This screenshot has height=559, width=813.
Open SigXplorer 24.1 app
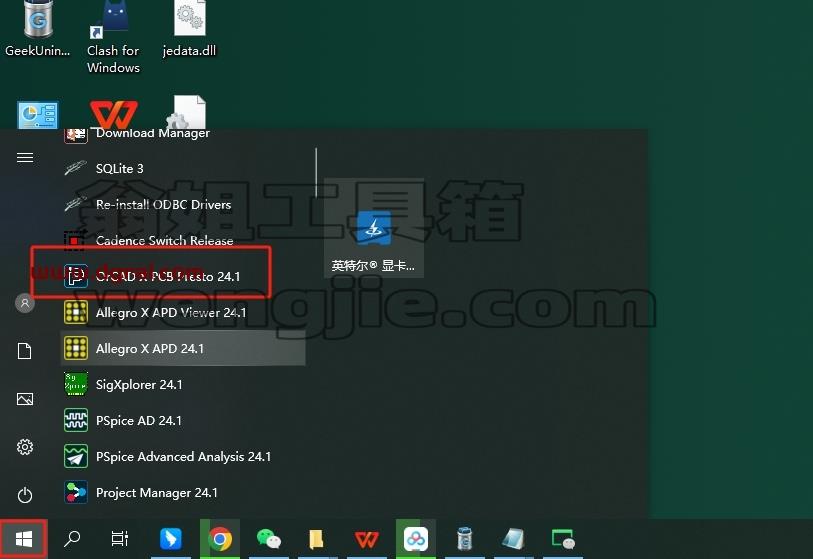(x=183, y=385)
